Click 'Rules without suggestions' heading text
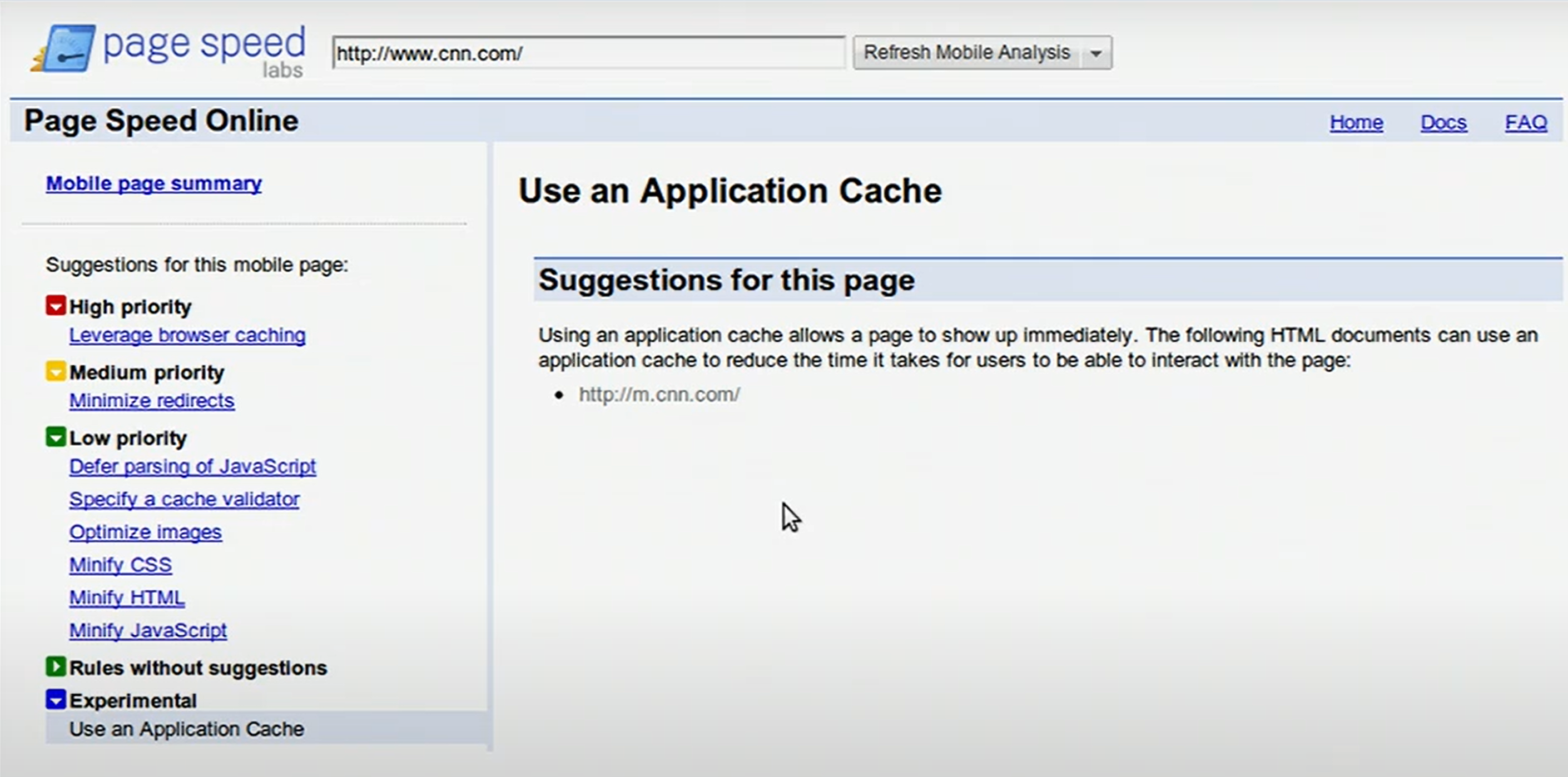The image size is (1568, 777). click(x=199, y=668)
